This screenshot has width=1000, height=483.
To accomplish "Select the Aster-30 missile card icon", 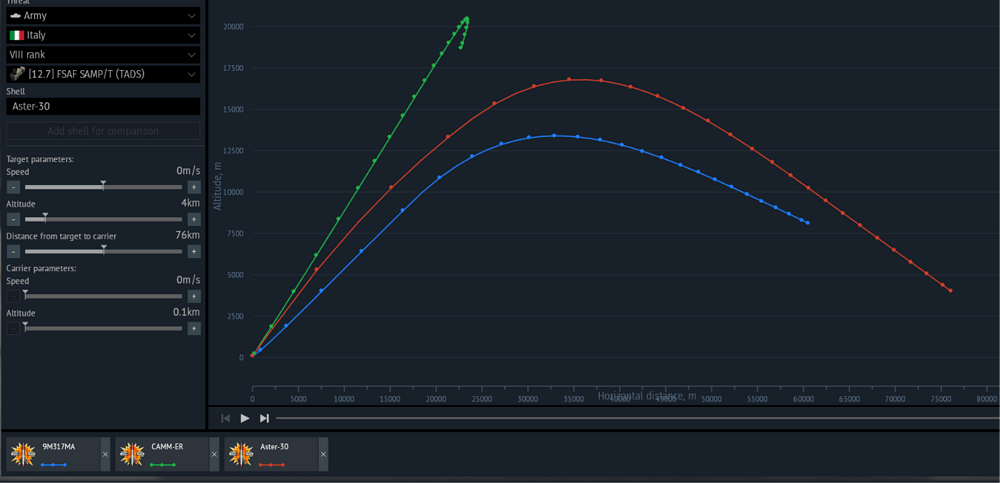I will [x=241, y=454].
